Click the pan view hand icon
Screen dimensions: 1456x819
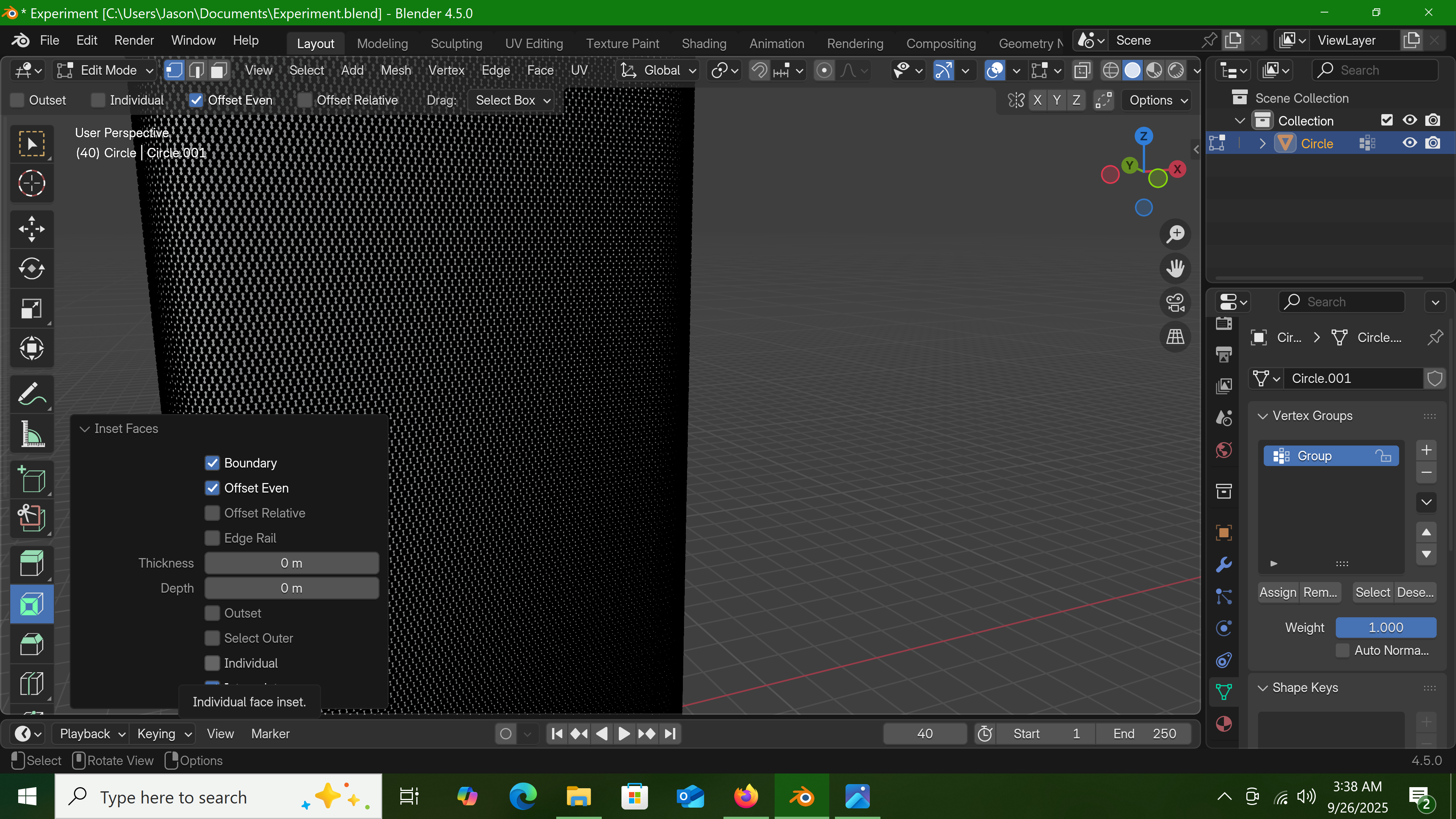tap(1176, 268)
